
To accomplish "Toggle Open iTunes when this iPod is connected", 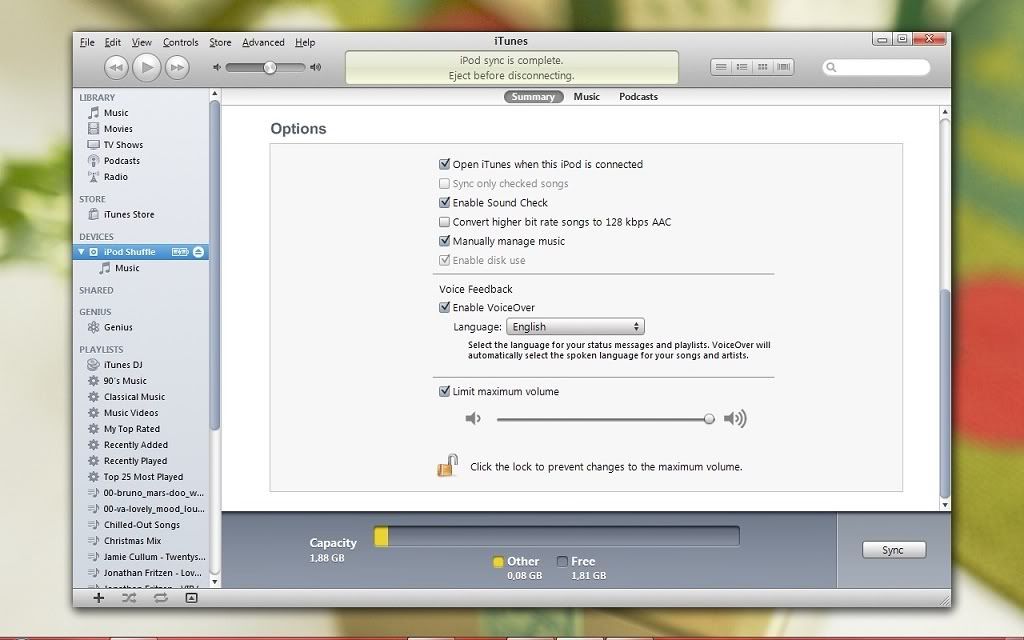I will click(x=445, y=164).
